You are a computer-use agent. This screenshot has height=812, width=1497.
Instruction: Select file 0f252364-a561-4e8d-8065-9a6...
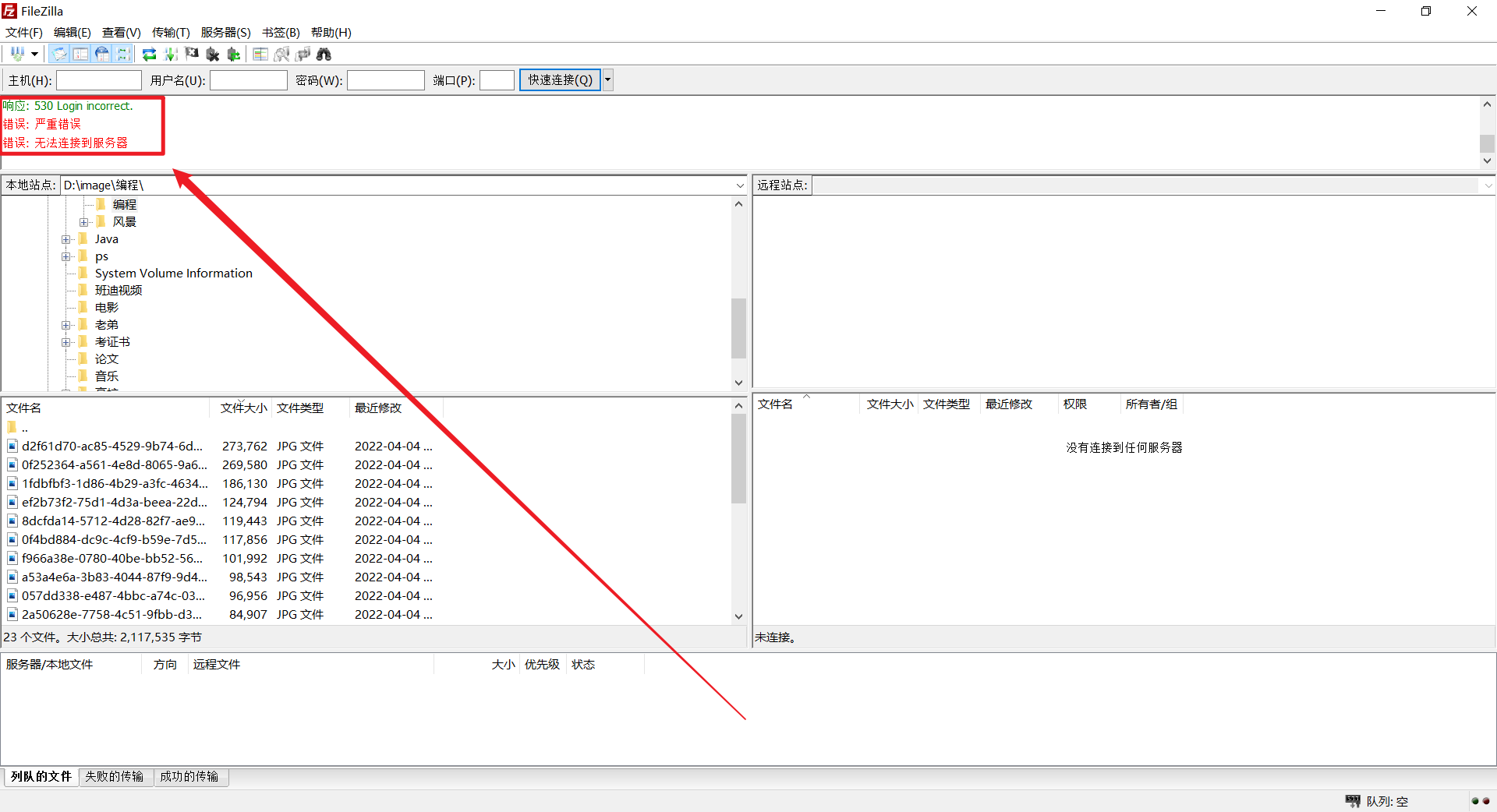(x=115, y=465)
